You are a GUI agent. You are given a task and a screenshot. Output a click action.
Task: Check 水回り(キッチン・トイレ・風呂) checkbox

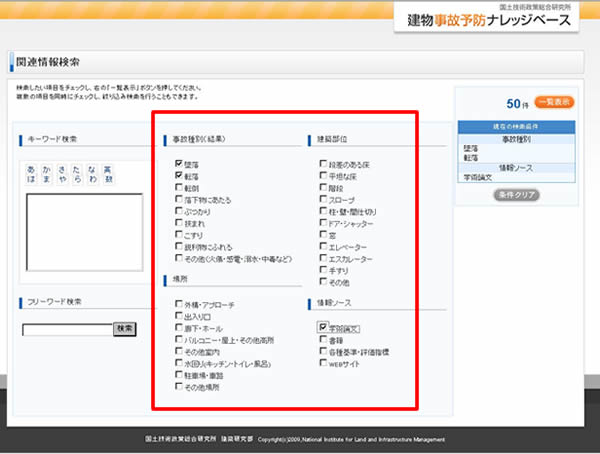(179, 363)
